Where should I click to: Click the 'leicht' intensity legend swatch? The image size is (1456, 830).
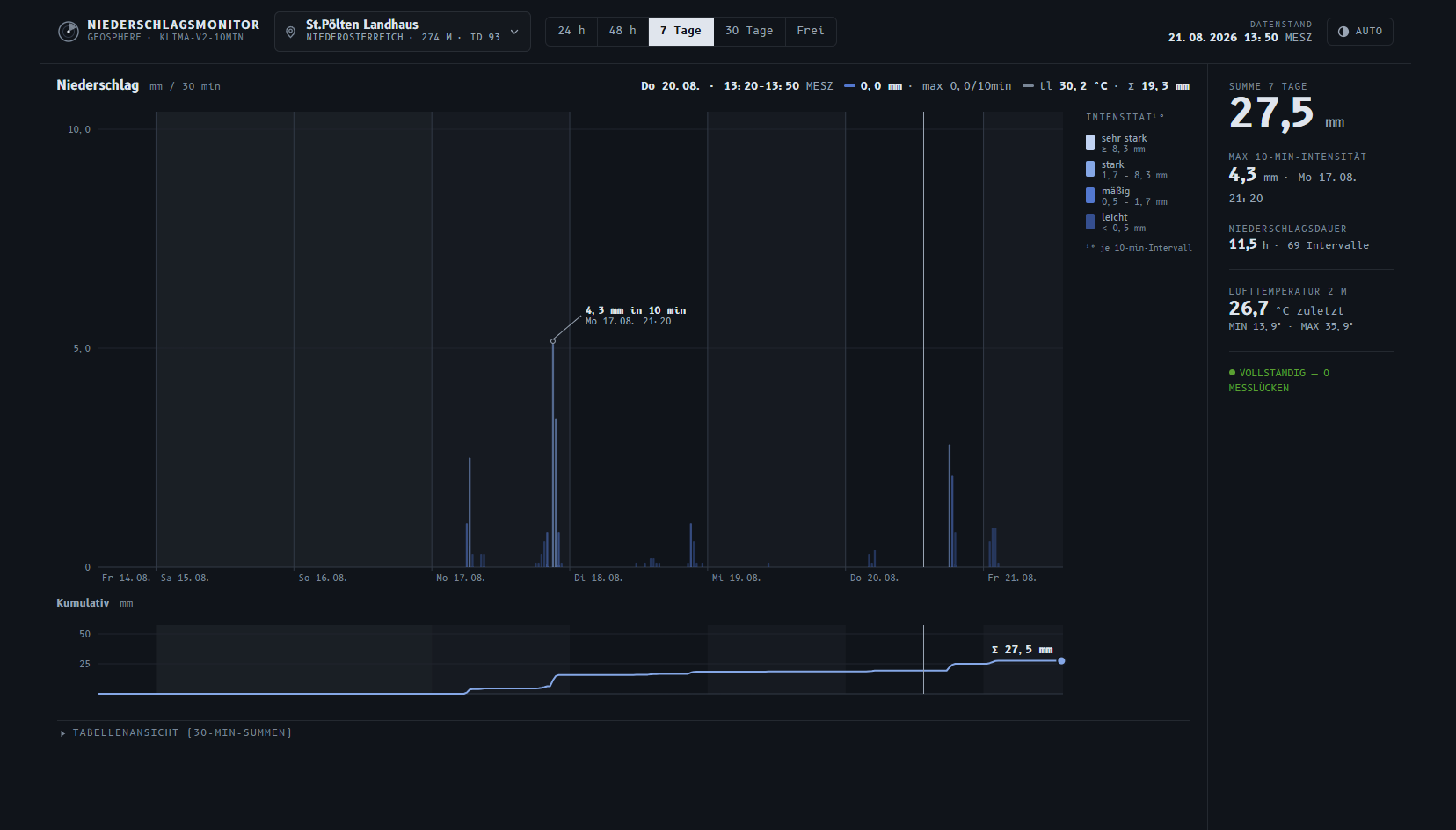pos(1090,222)
